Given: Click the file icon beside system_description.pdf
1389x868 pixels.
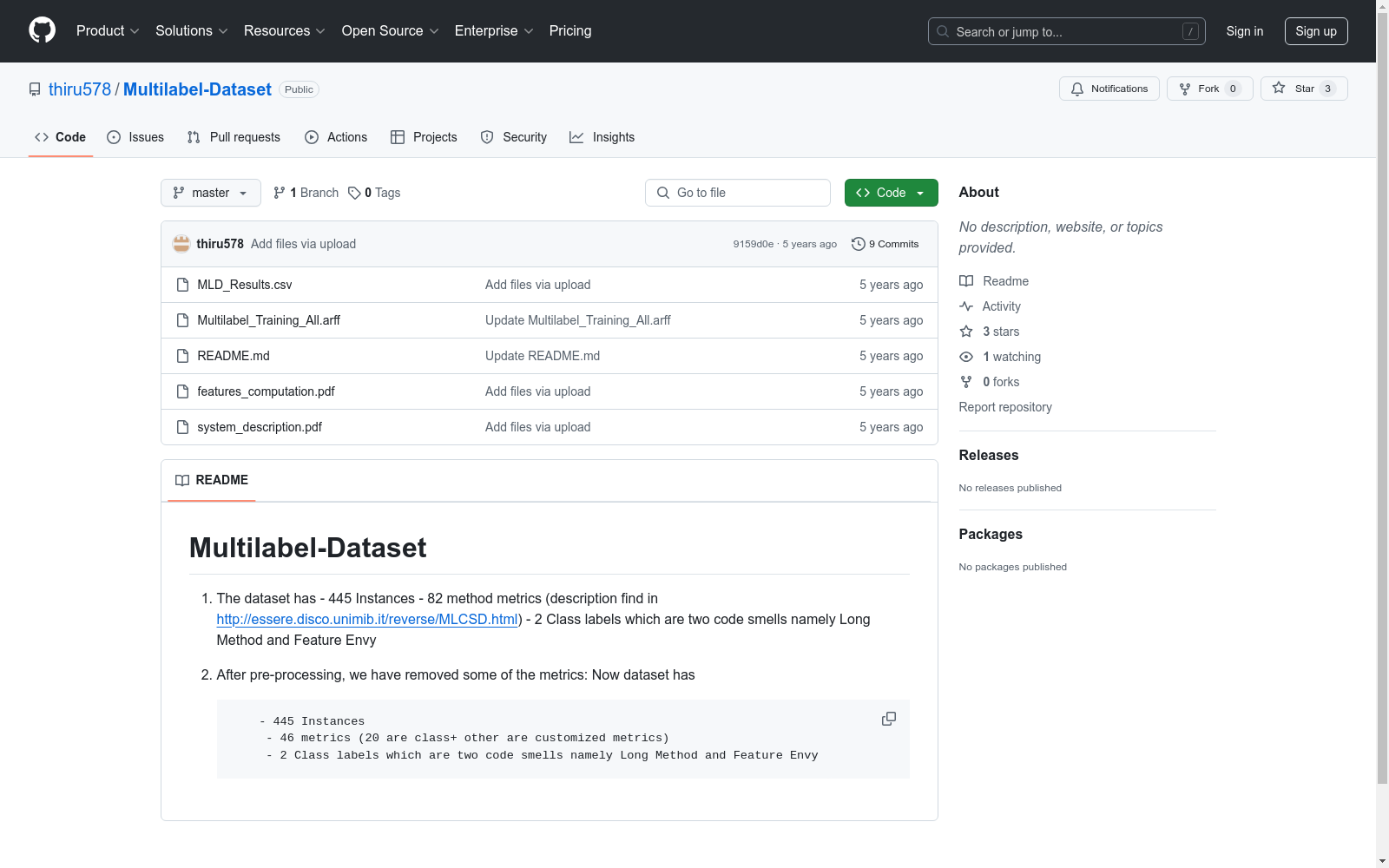Looking at the screenshot, I should pos(182,427).
